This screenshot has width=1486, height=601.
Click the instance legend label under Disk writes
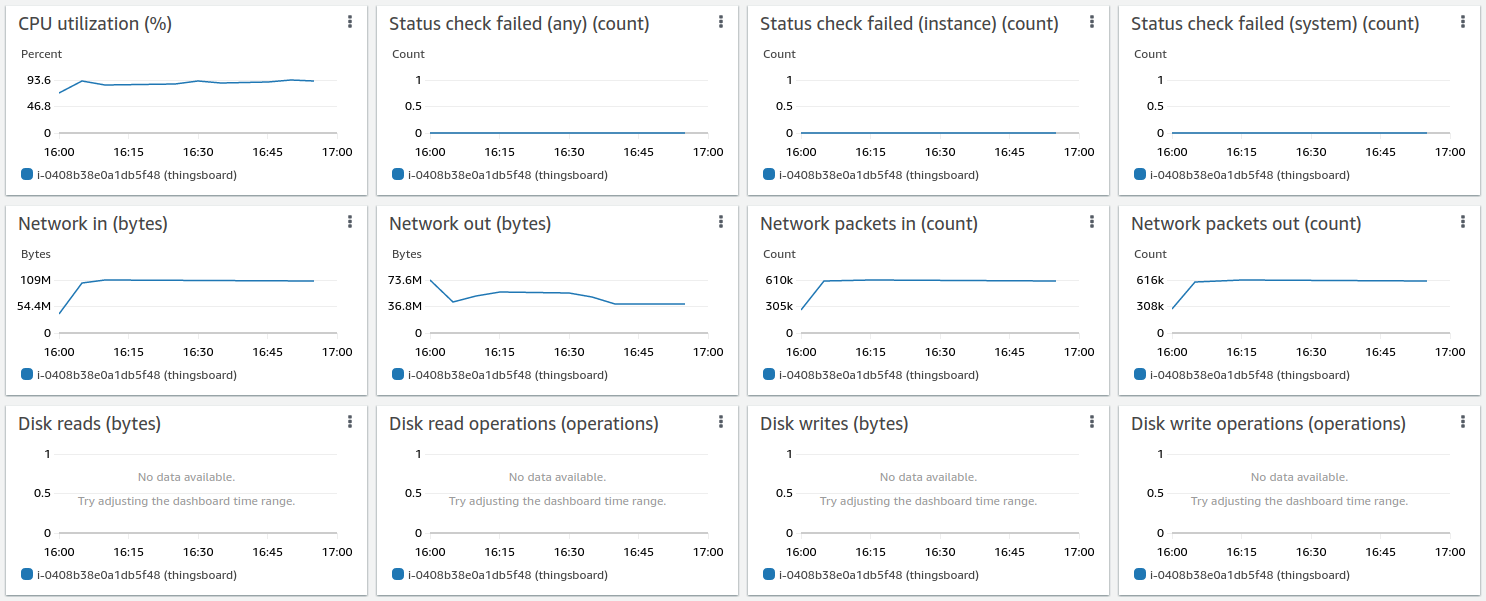click(878, 575)
